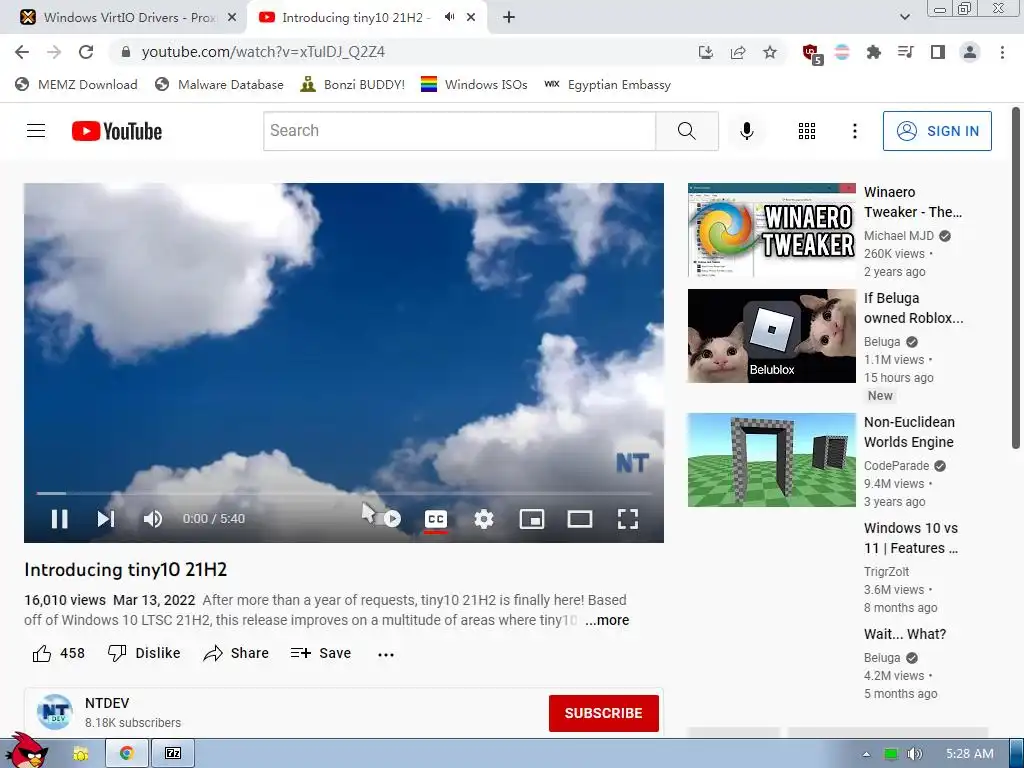Like the video (458)
The width and height of the screenshot is (1024, 768).
point(59,653)
